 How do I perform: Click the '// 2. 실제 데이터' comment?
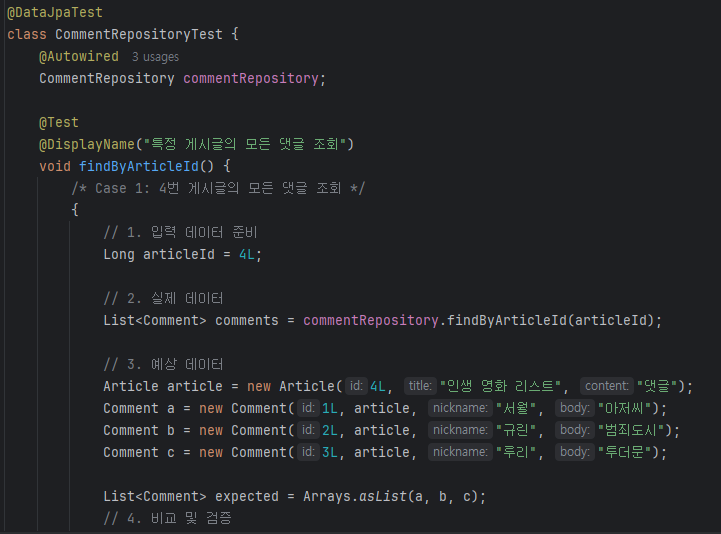tap(163, 298)
